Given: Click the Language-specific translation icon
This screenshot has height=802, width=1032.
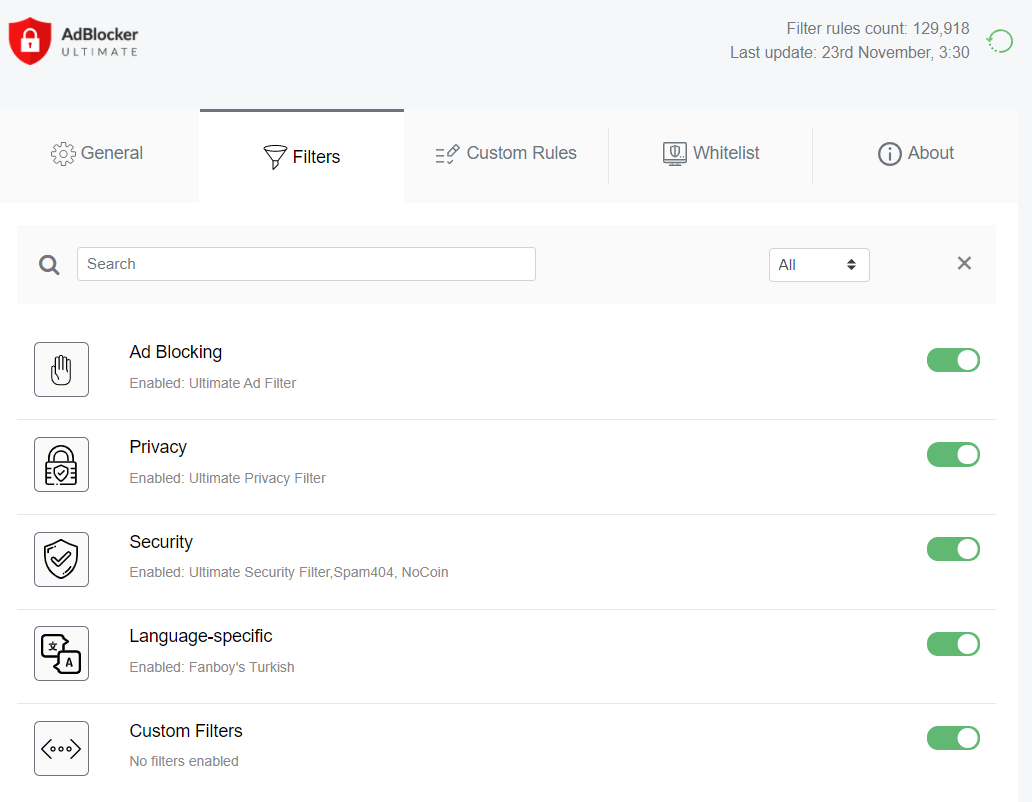Looking at the screenshot, I should tap(61, 653).
